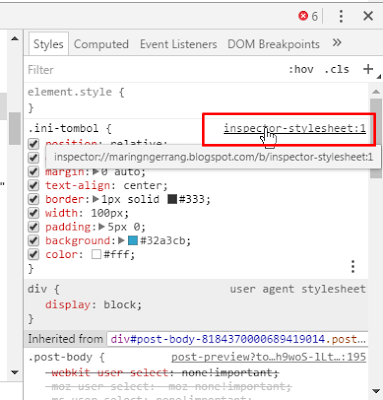Click the left pane scroll-up arrow
This screenshot has width=383, height=400.
(x=15, y=39)
